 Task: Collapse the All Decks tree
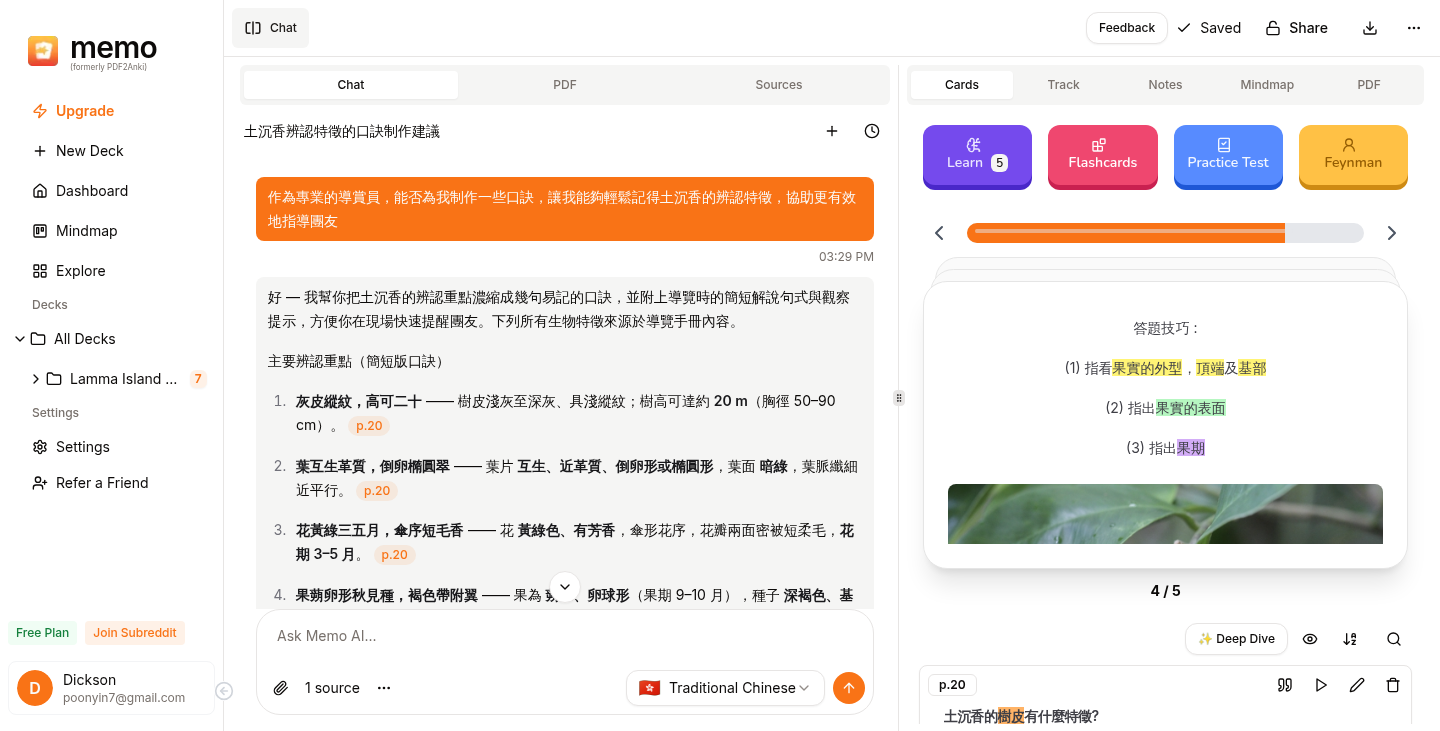[x=20, y=339]
